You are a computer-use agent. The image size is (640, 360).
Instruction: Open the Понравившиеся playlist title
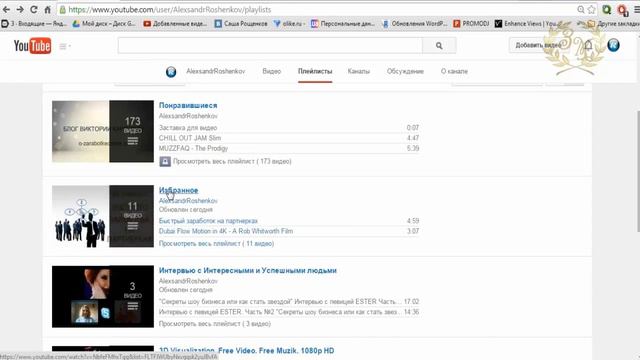pos(188,105)
